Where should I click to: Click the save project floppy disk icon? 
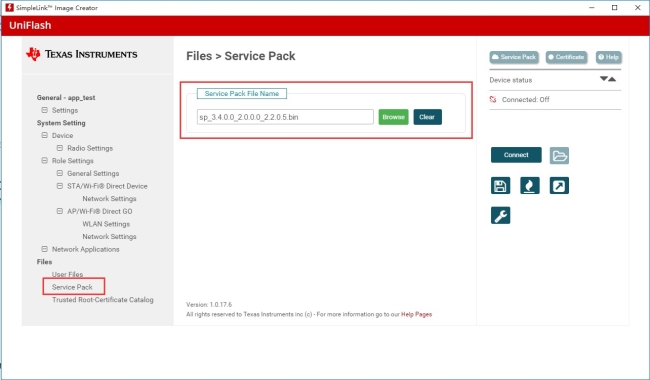tap(500, 186)
